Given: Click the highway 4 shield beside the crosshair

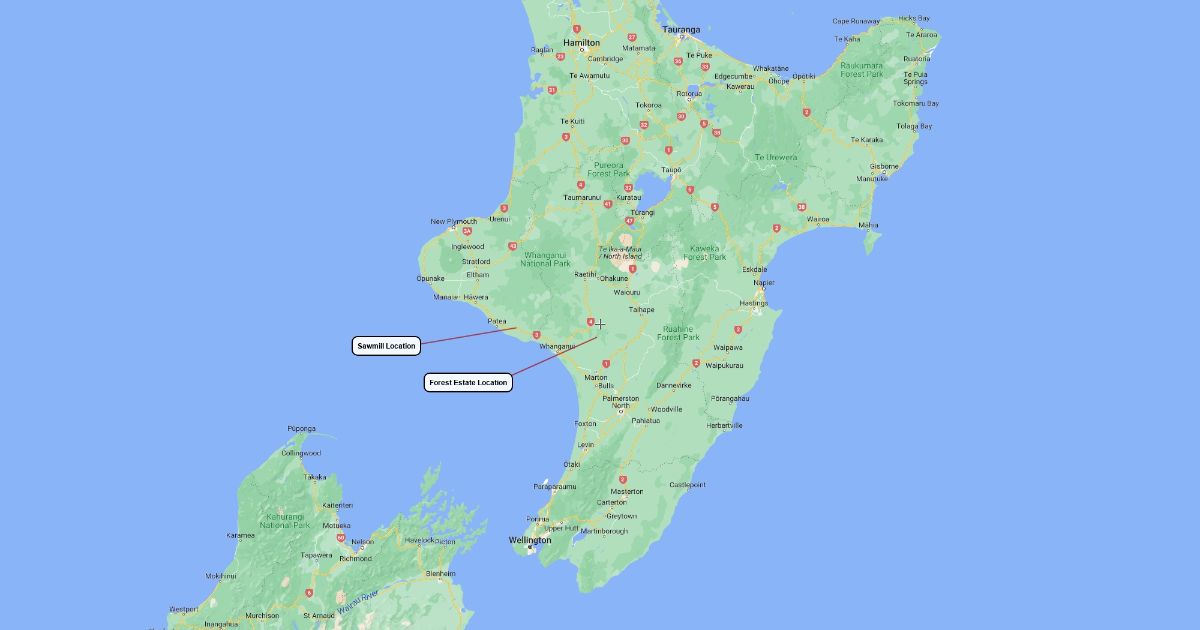Looking at the screenshot, I should click(590, 321).
